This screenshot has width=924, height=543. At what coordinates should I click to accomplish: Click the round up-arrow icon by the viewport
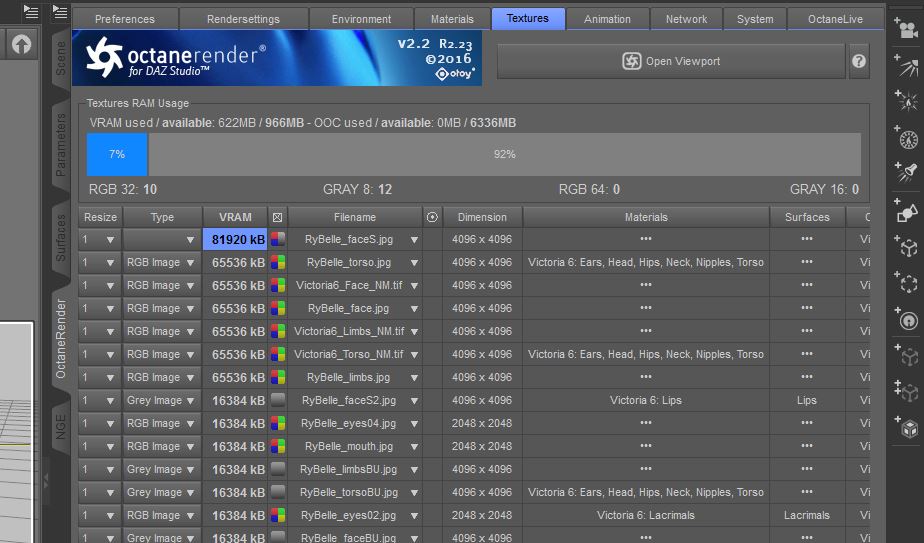[x=21, y=44]
